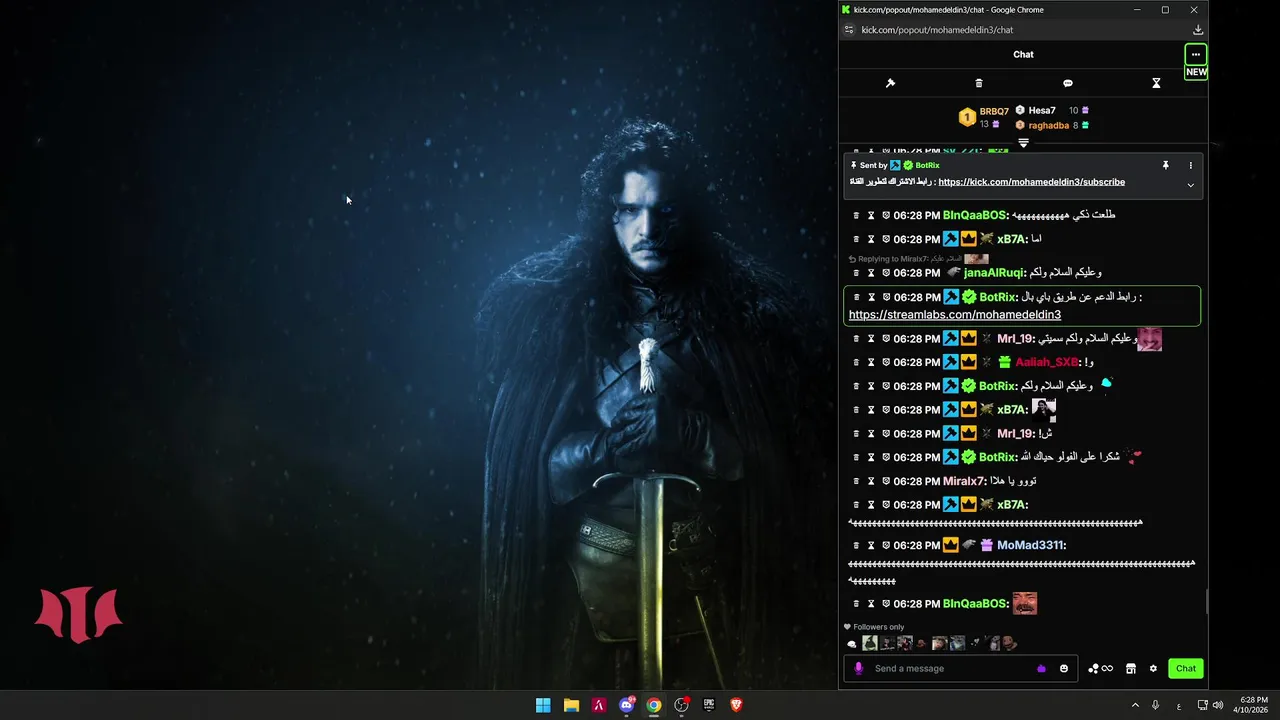The image size is (1280, 720).
Task: Open Windows Start menu
Action: (x=543, y=705)
